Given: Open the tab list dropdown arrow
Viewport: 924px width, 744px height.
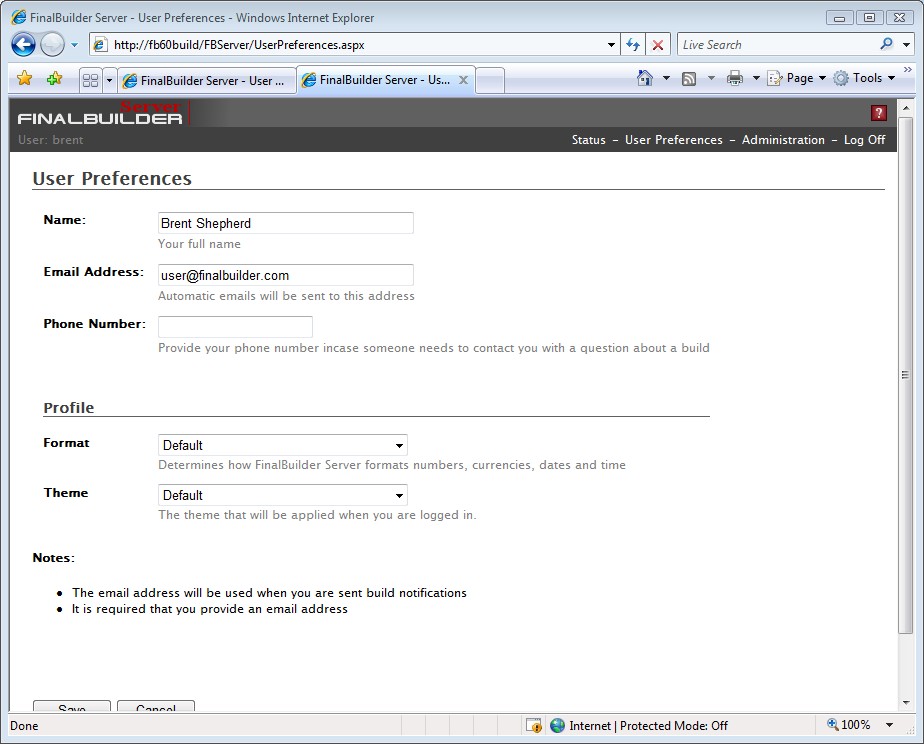Looking at the screenshot, I should click(109, 80).
